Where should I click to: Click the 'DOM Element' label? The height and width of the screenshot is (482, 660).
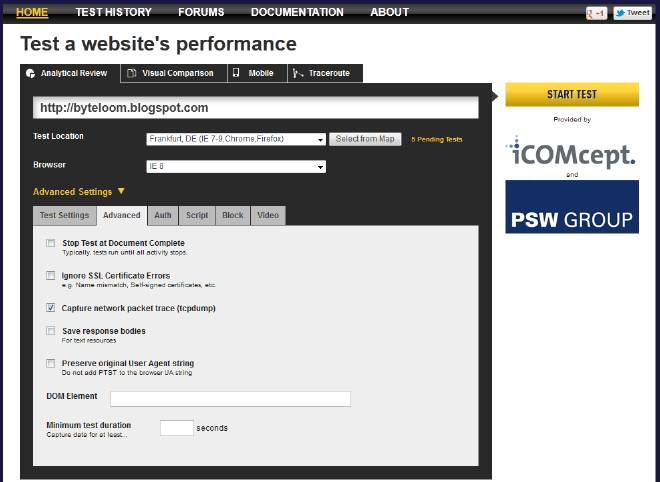72,396
